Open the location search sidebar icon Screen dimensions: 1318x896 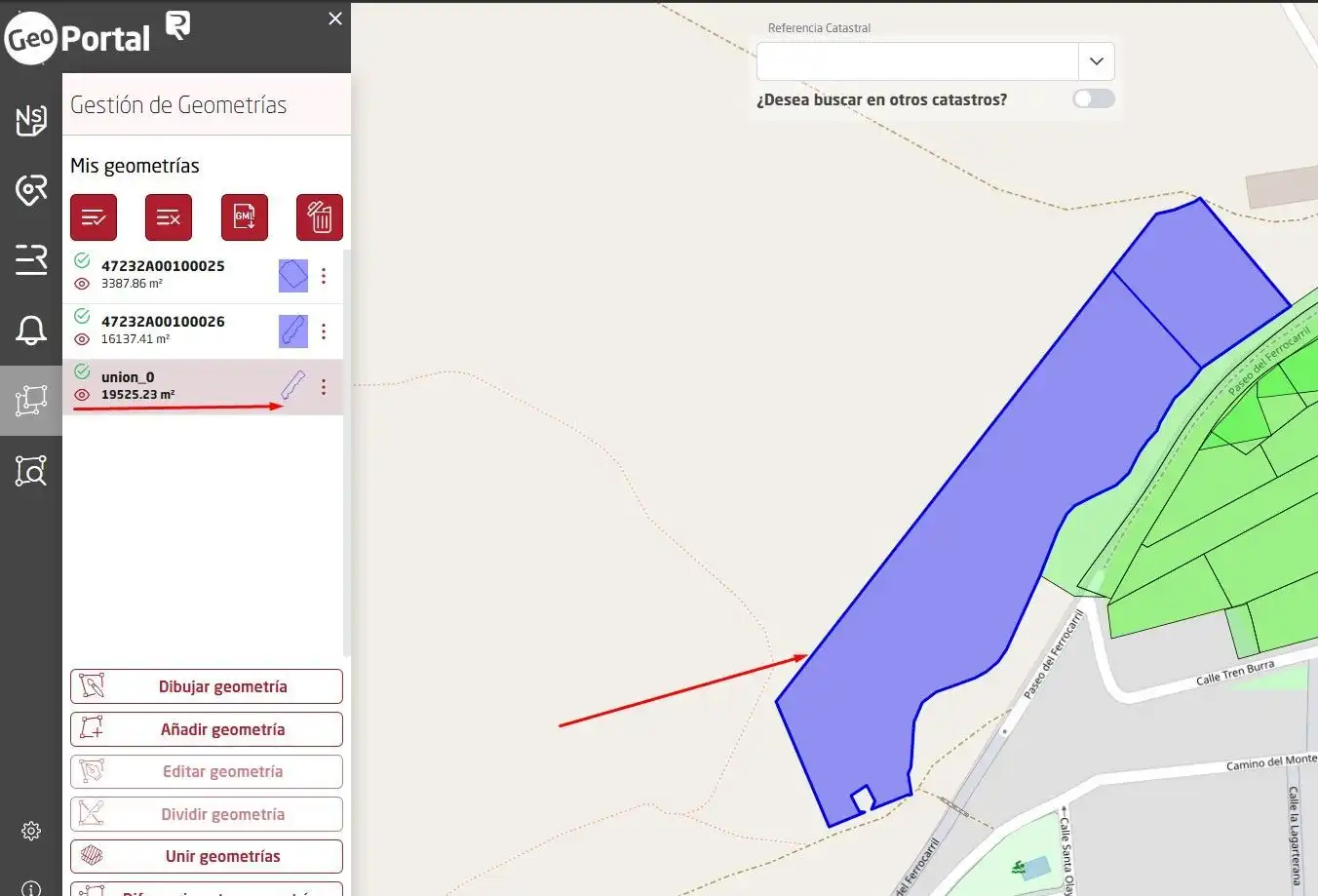tap(31, 189)
